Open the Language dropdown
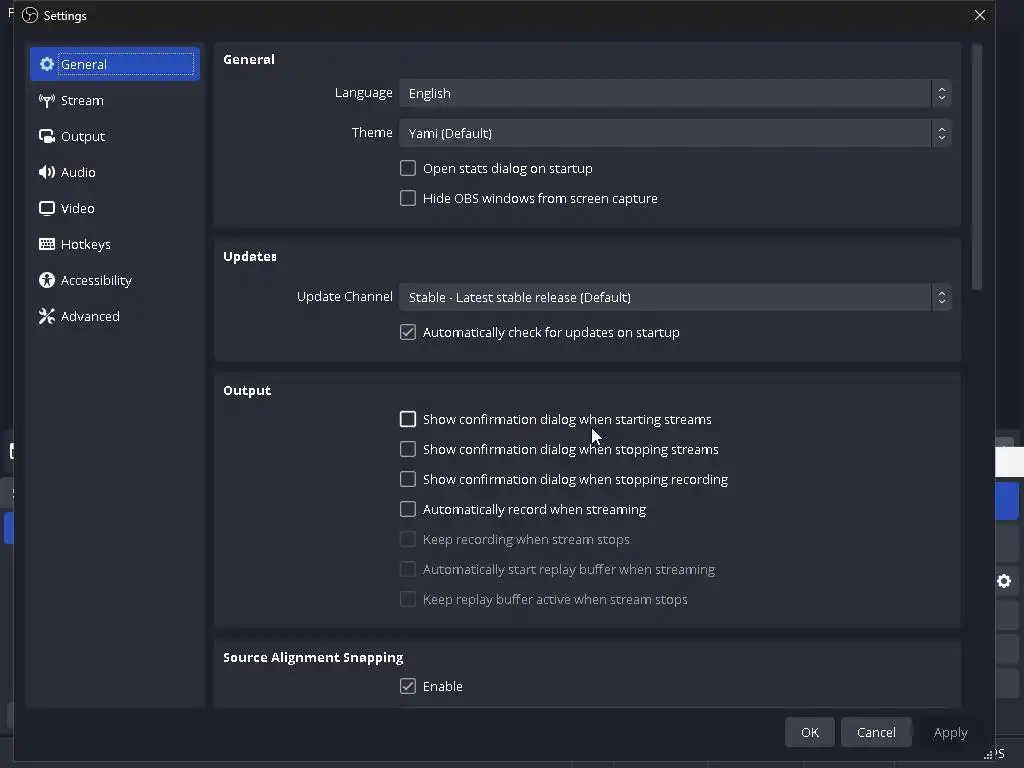Image resolution: width=1024 pixels, height=768 pixels. coord(674,93)
